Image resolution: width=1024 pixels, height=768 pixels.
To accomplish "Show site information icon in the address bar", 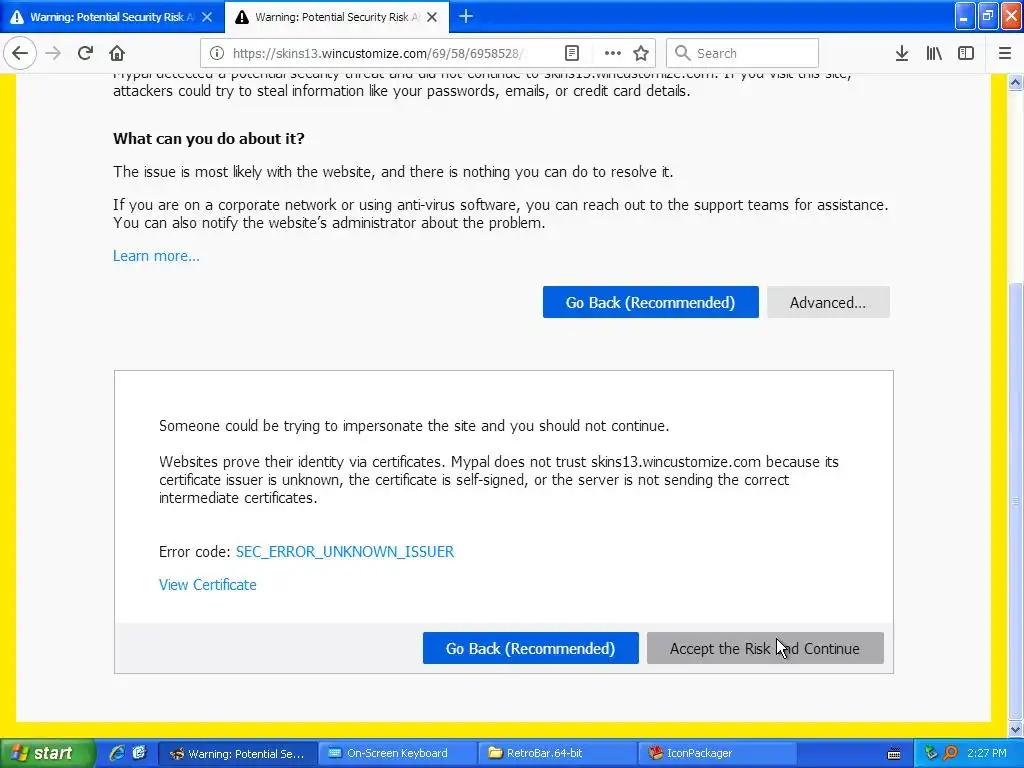I will pyautogui.click(x=217, y=53).
